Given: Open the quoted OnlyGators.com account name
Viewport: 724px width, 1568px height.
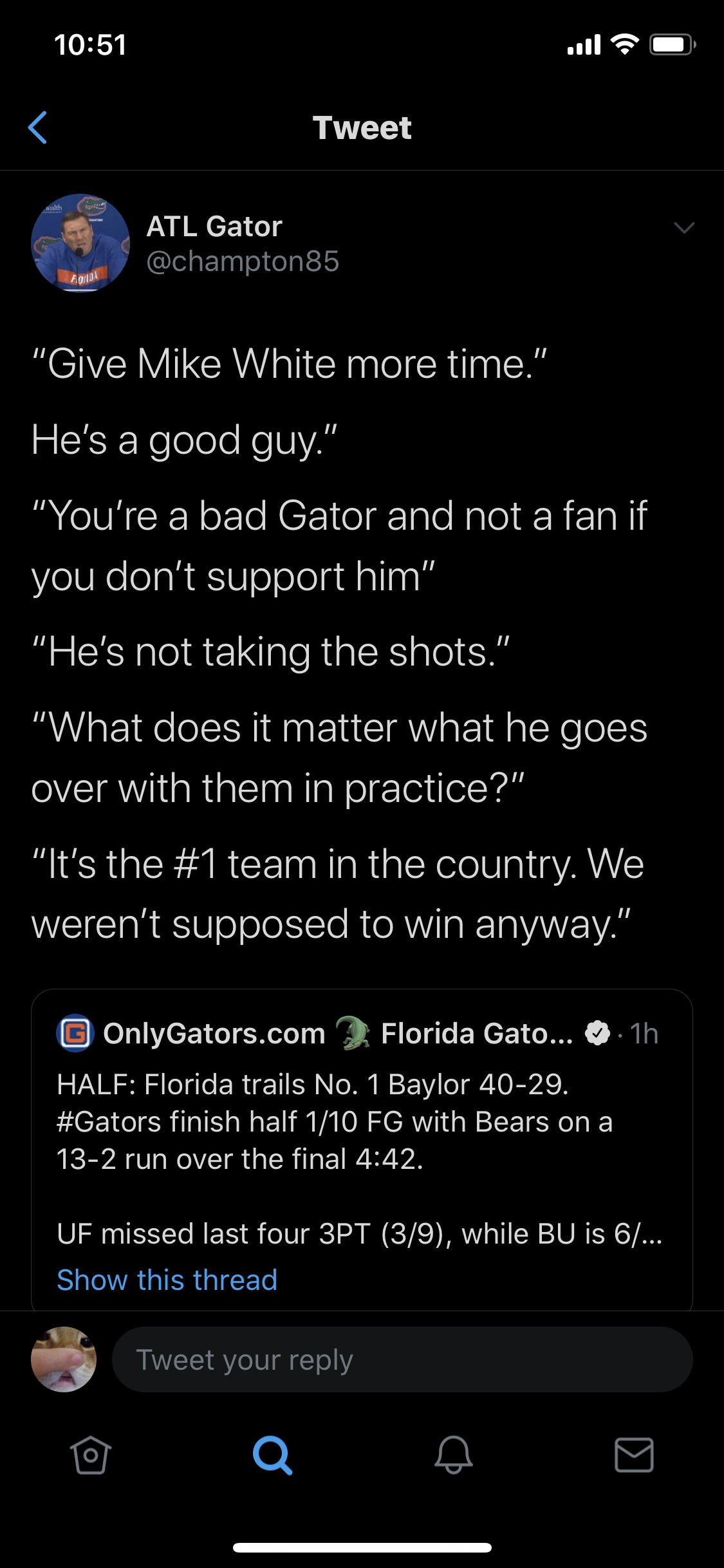Looking at the screenshot, I should pyautogui.click(x=214, y=1033).
